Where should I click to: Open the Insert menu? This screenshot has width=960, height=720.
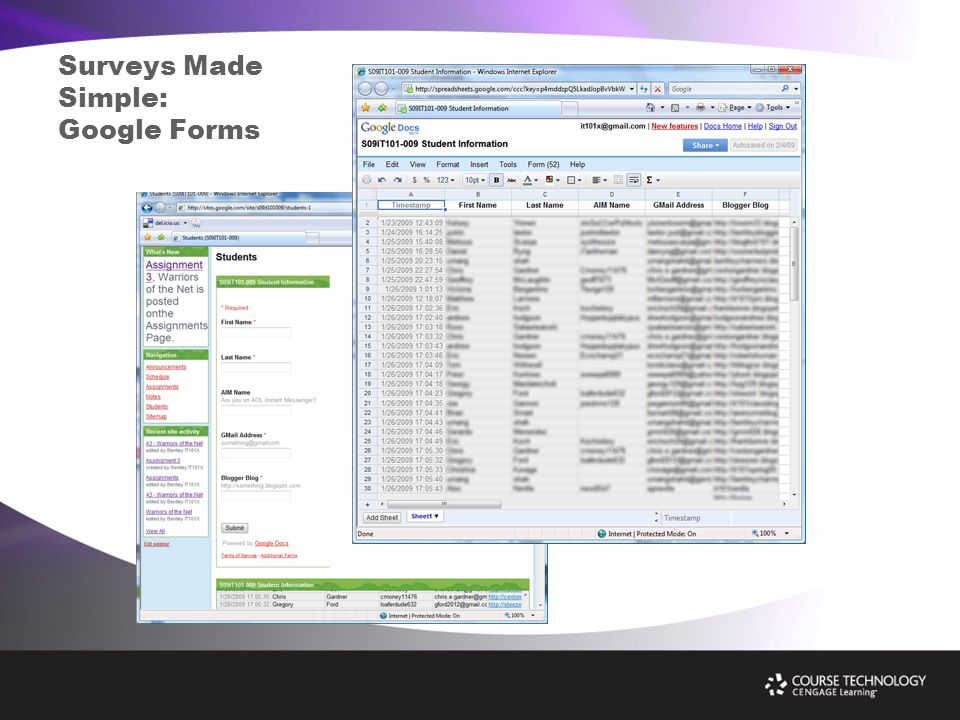click(479, 164)
